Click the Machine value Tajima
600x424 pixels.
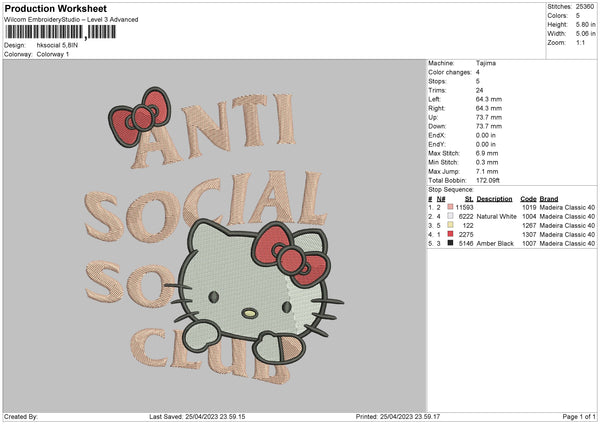pos(486,63)
